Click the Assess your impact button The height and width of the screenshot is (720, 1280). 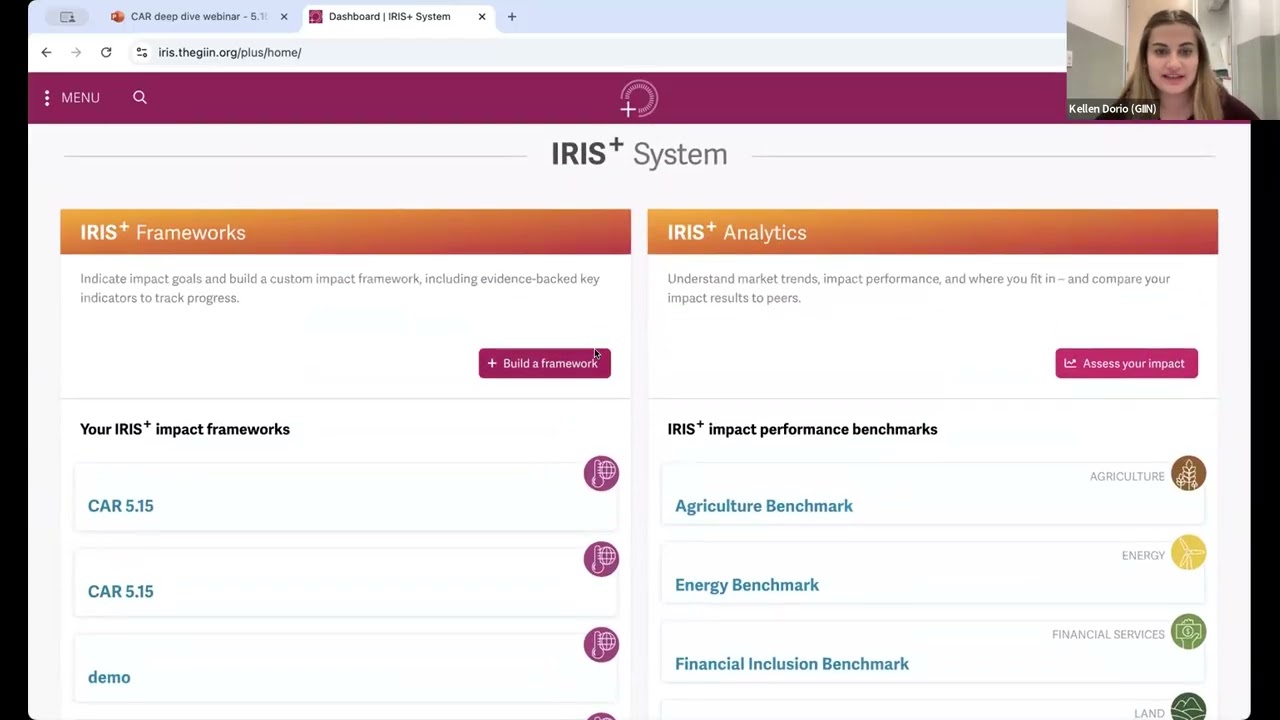(1126, 363)
